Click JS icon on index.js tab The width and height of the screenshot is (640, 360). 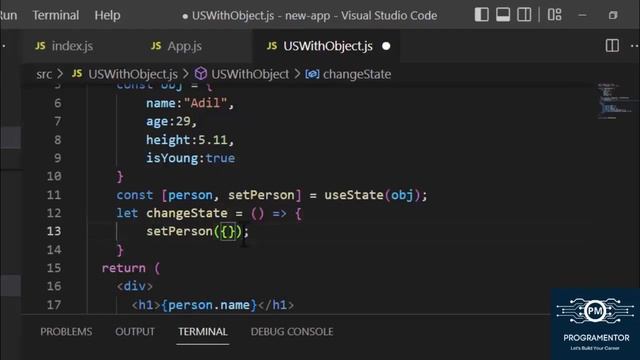(x=40, y=46)
